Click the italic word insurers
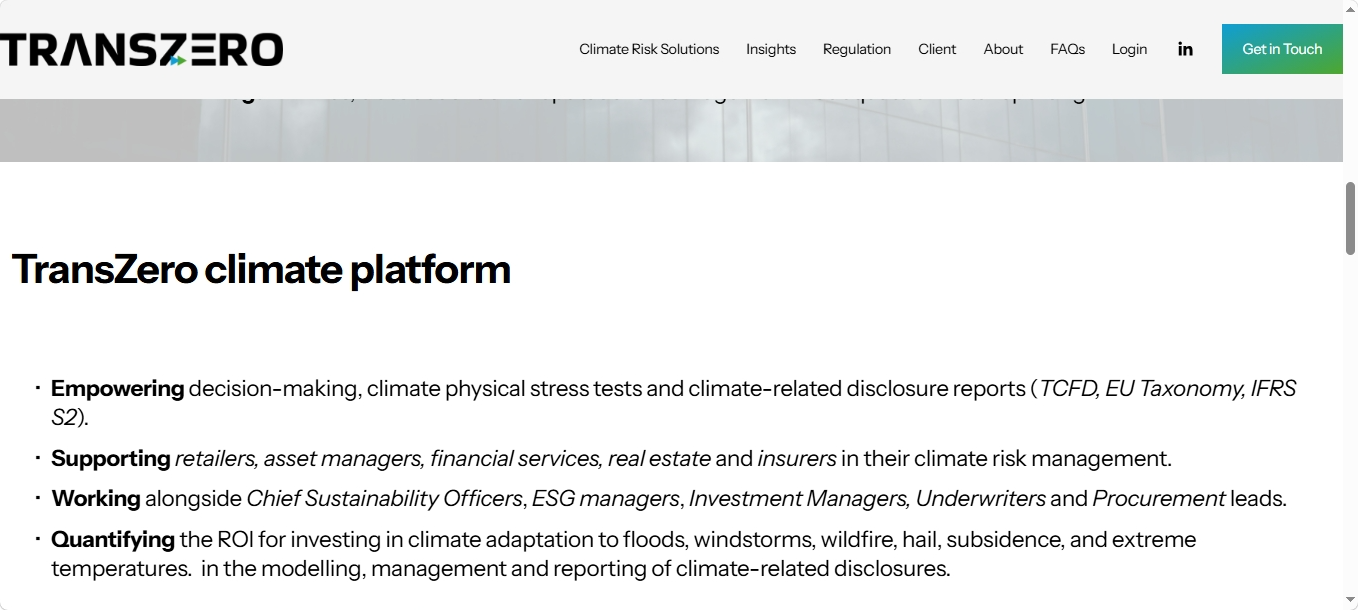The width and height of the screenshot is (1358, 610). coord(797,459)
